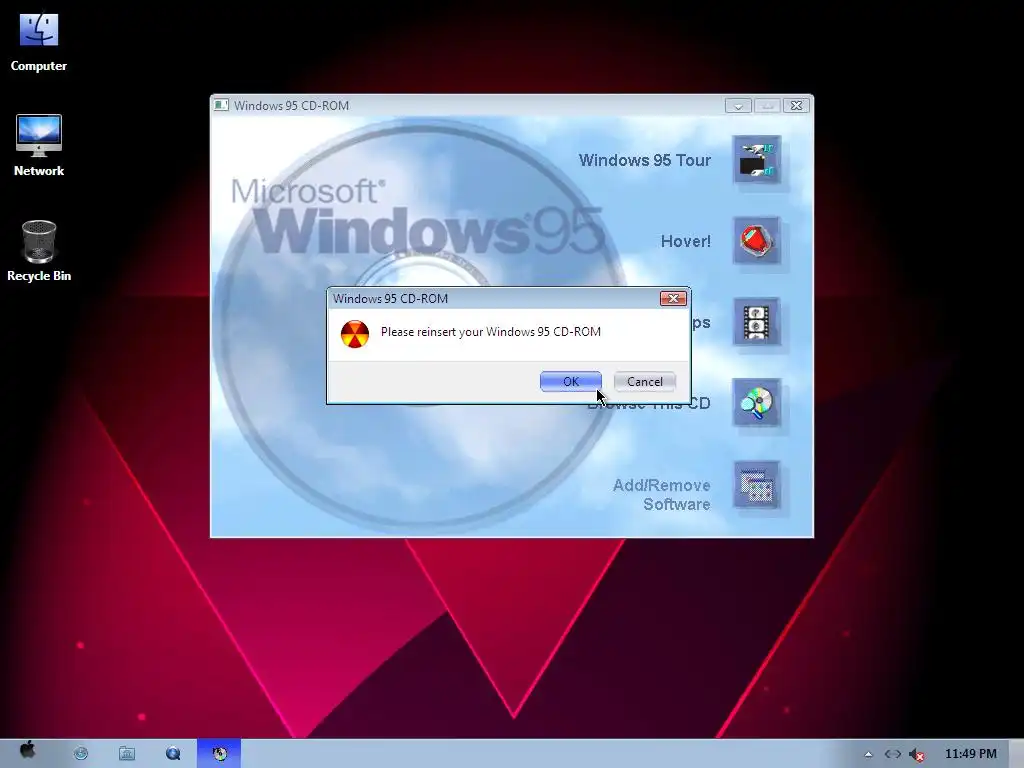Click the dialog title "Windows 95 CD-ROM"
This screenshot has width=1024, height=768.
pos(390,298)
